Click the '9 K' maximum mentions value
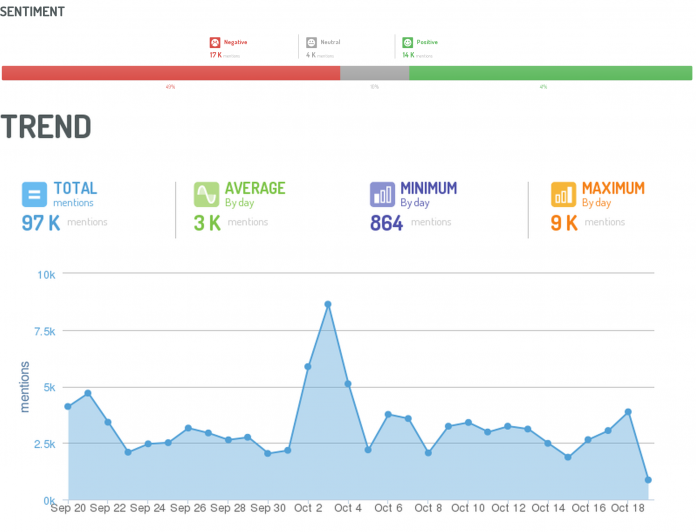 (x=564, y=223)
